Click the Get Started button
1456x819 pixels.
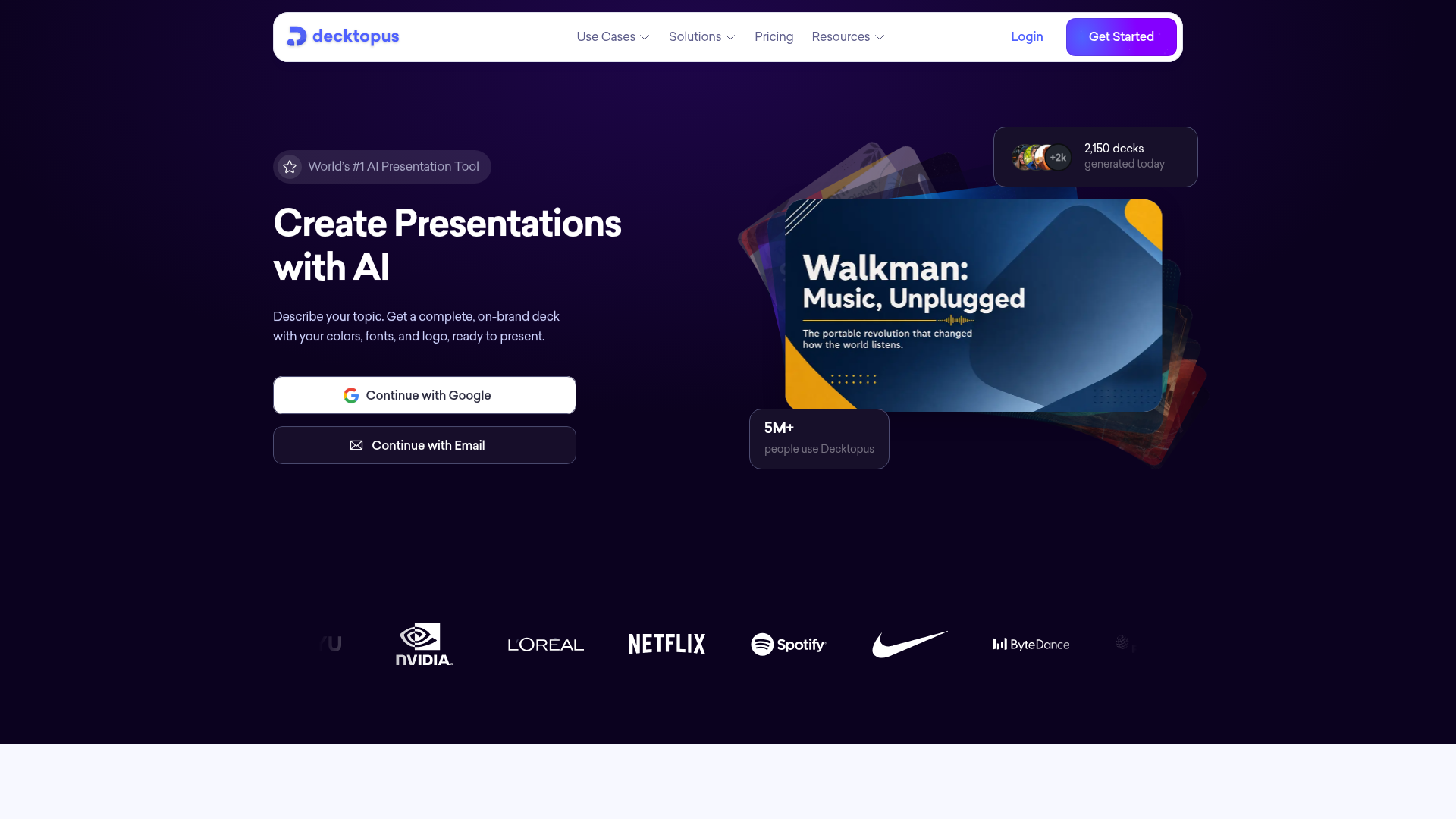[x=1121, y=37]
